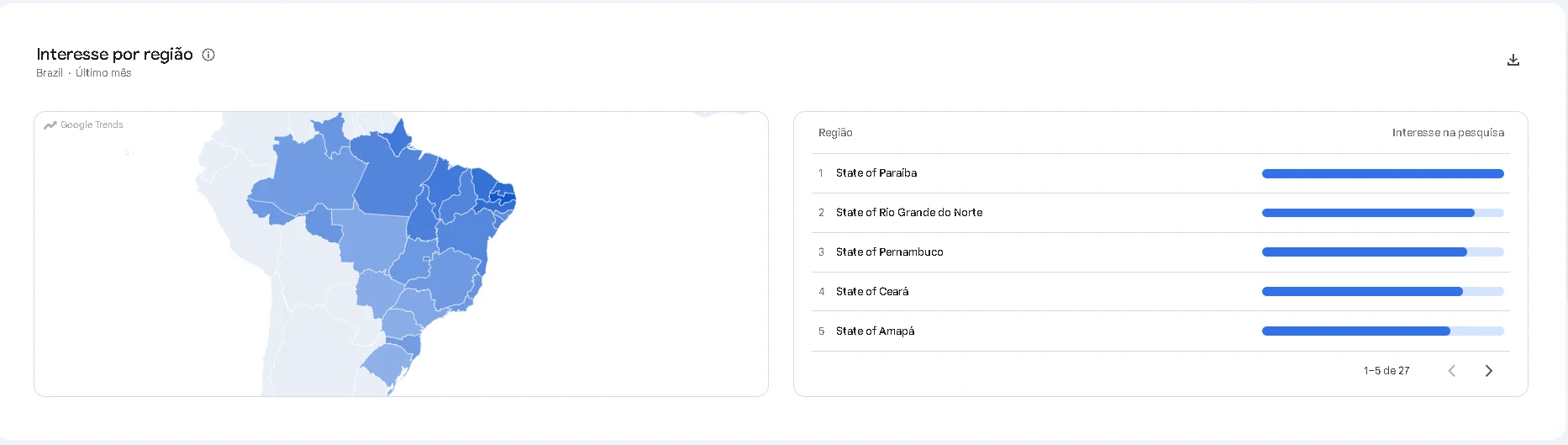Image resolution: width=1568 pixels, height=445 pixels.
Task: Click the Amapá interest bar
Action: [x=1382, y=331]
